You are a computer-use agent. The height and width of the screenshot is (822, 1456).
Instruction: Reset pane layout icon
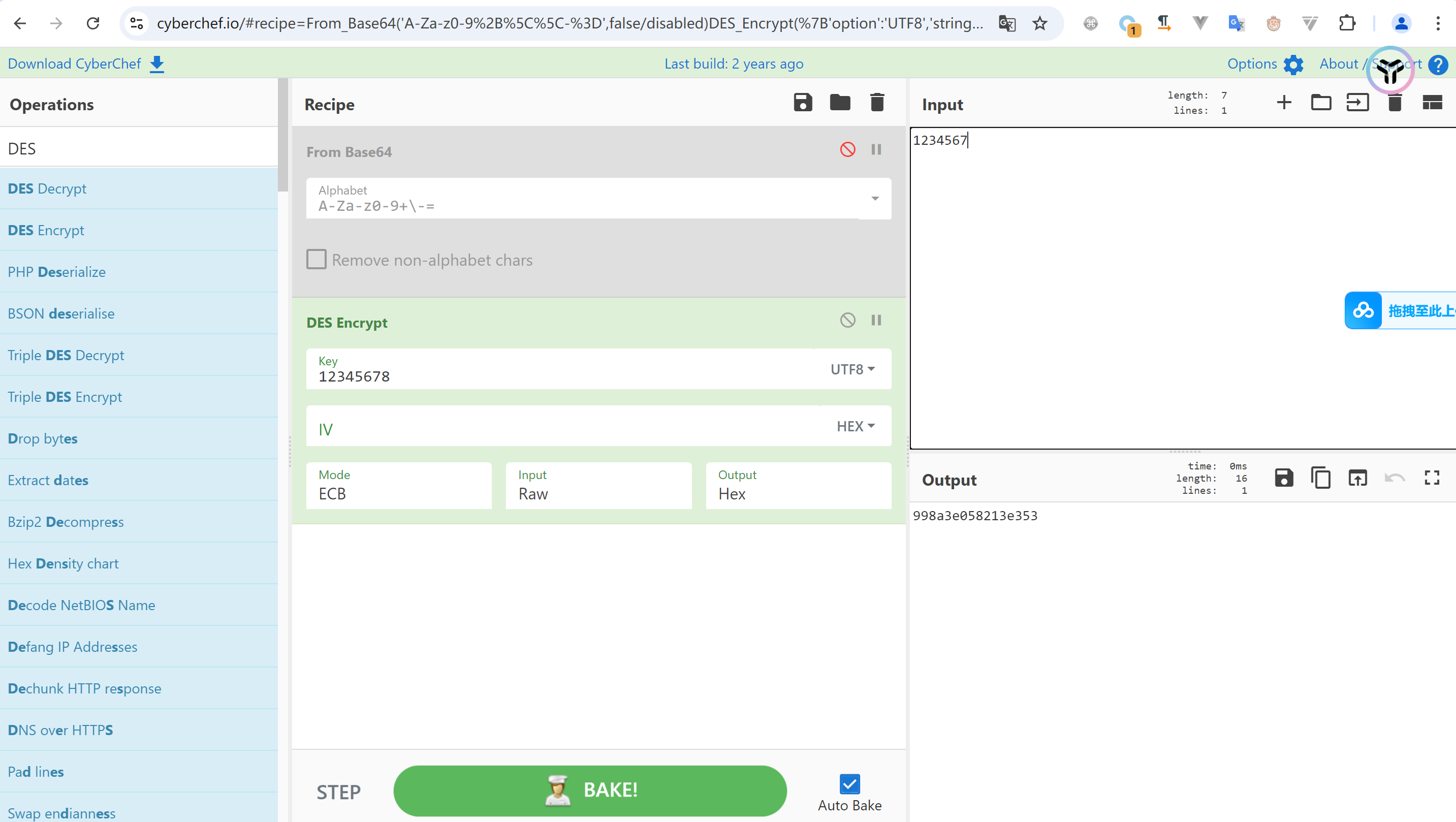click(x=1432, y=102)
